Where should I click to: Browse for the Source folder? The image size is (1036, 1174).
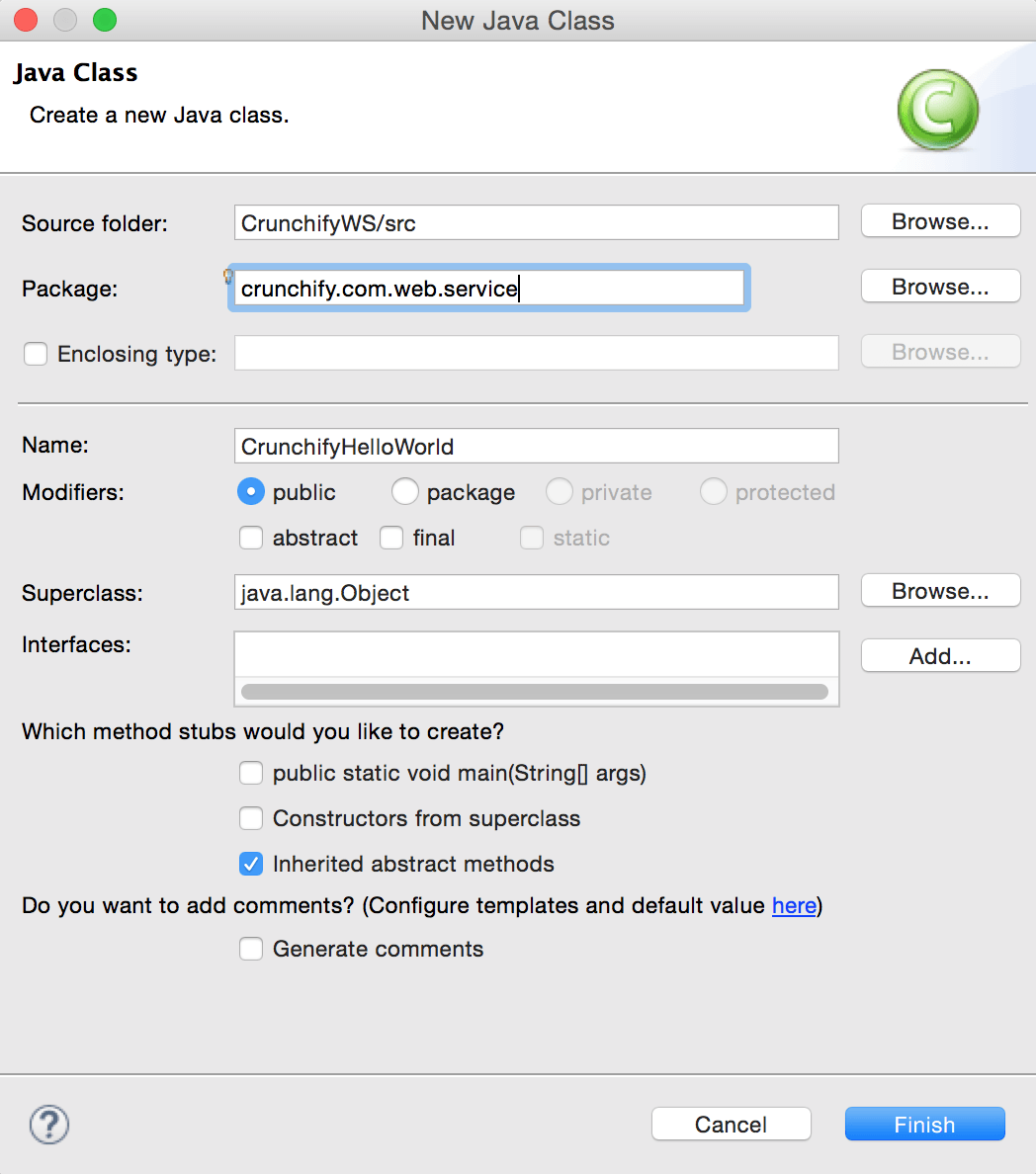pos(940,221)
